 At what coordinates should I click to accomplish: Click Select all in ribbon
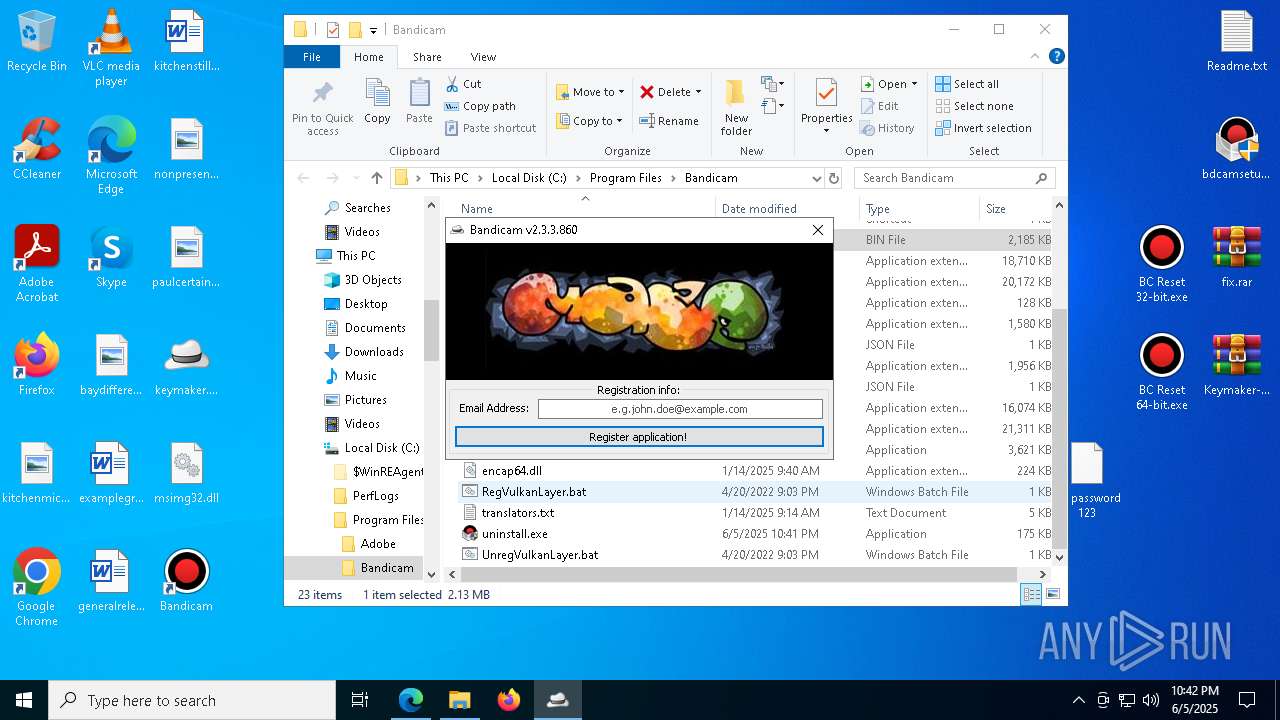coord(967,84)
